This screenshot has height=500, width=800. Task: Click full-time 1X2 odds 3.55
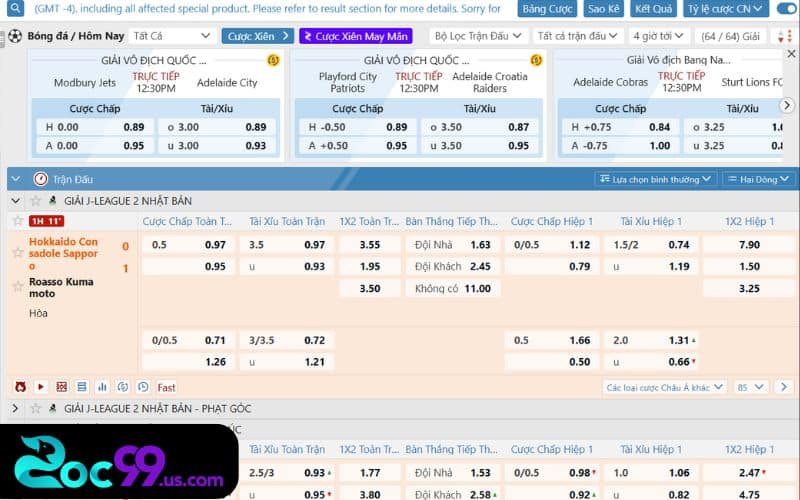[370, 245]
